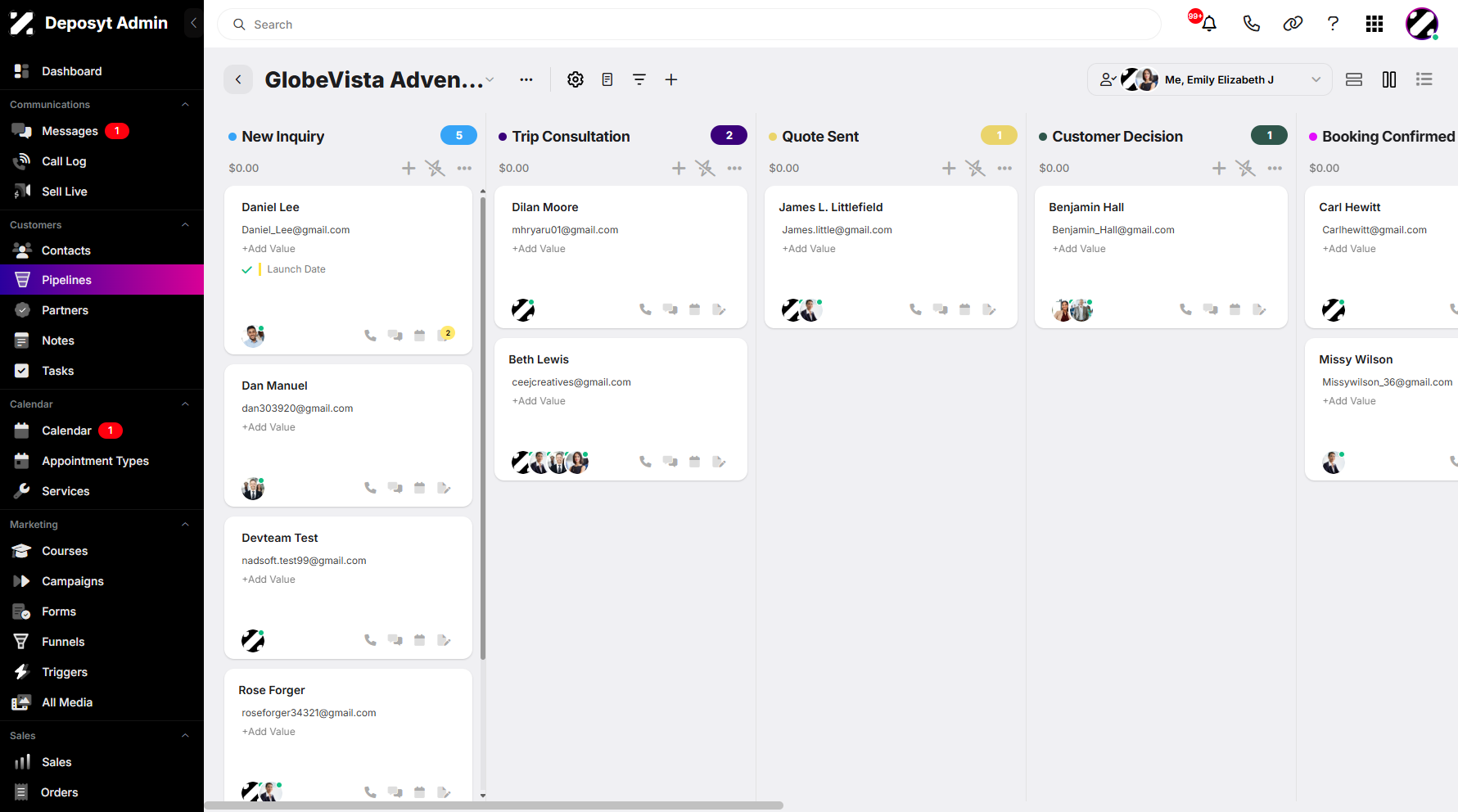Open Customer Decision column three-dot menu
This screenshot has width=1458, height=812.
(x=1275, y=168)
